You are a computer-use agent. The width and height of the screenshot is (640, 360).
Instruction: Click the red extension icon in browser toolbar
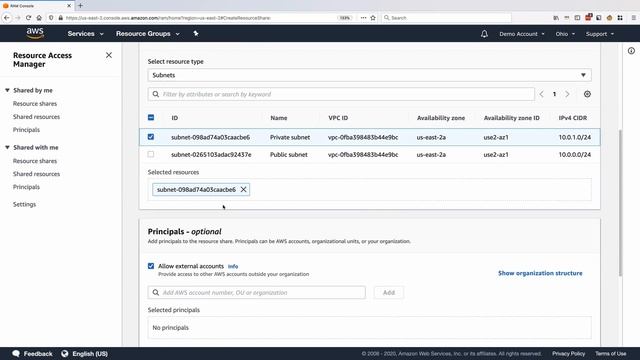click(x=588, y=17)
